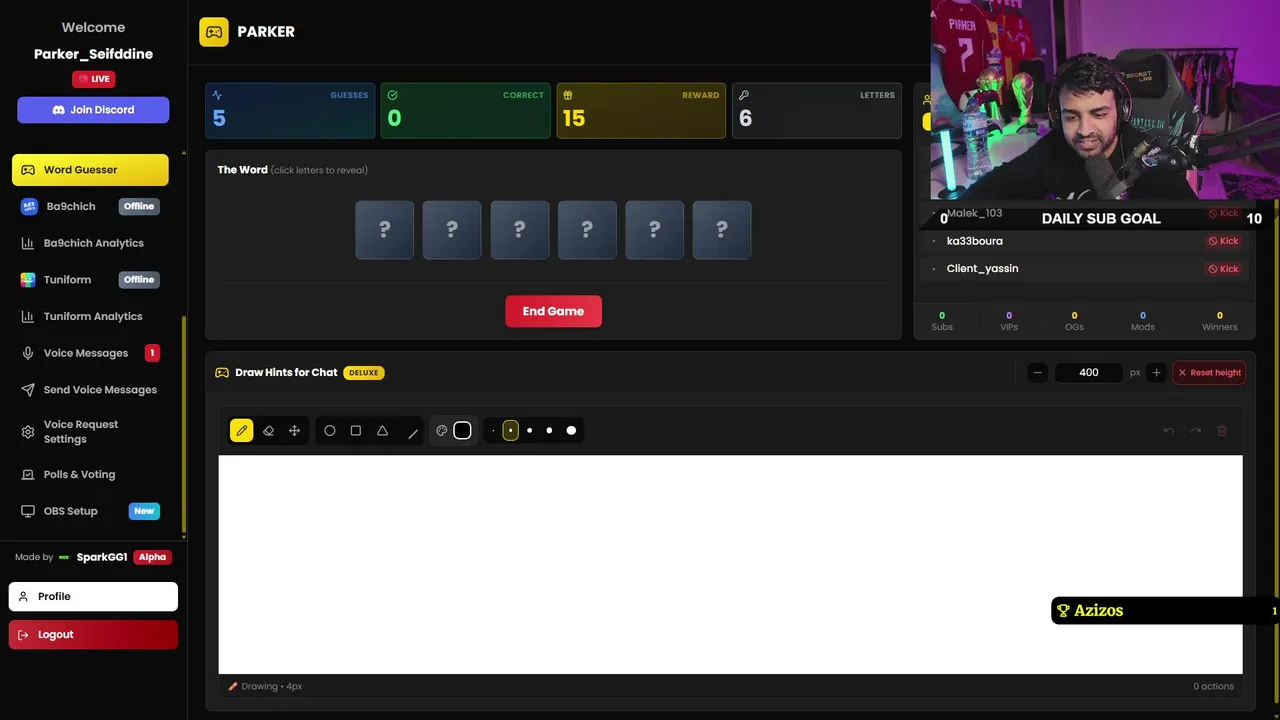Screen dimensions: 1280x720
Task: Select the largest brush size dot
Action: [571, 431]
